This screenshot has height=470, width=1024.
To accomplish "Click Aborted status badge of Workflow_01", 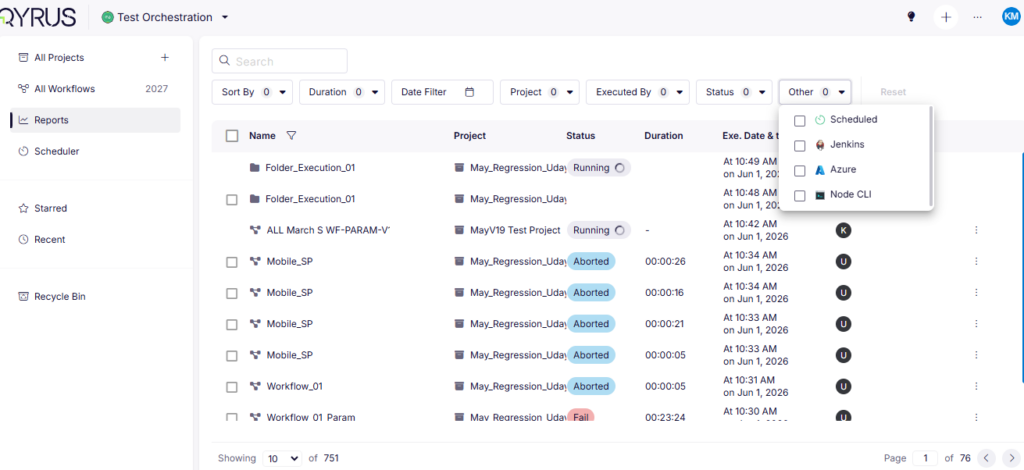I will click(x=591, y=386).
